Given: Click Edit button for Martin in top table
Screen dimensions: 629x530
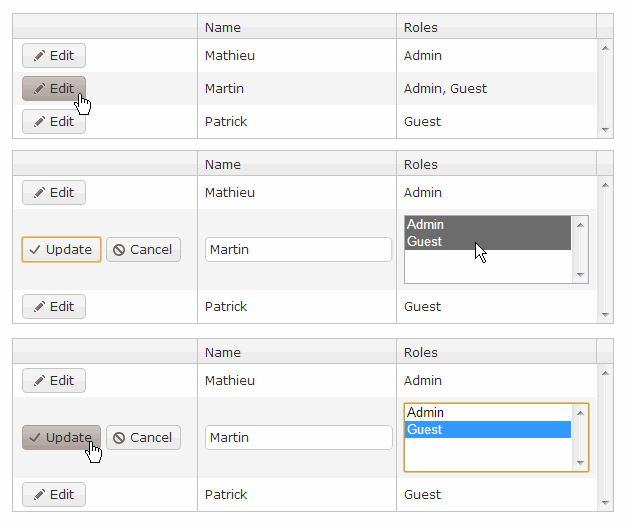Looking at the screenshot, I should tap(54, 89).
